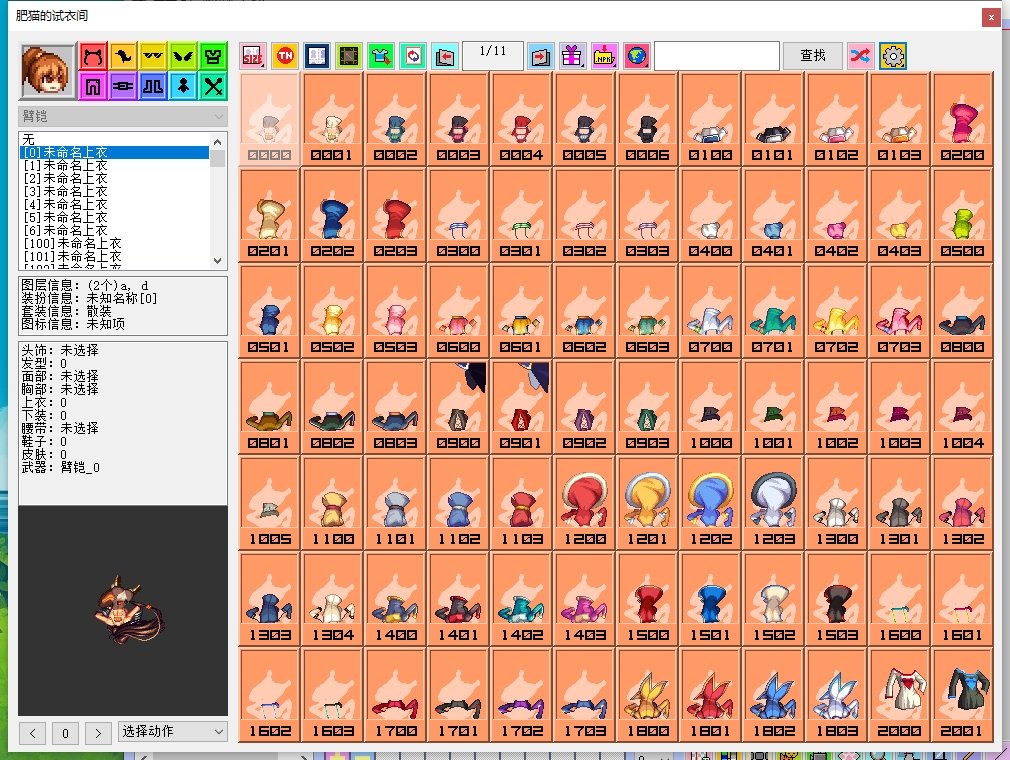Click the previous frame < button
The width and height of the screenshot is (1010, 760).
pyautogui.click(x=32, y=733)
